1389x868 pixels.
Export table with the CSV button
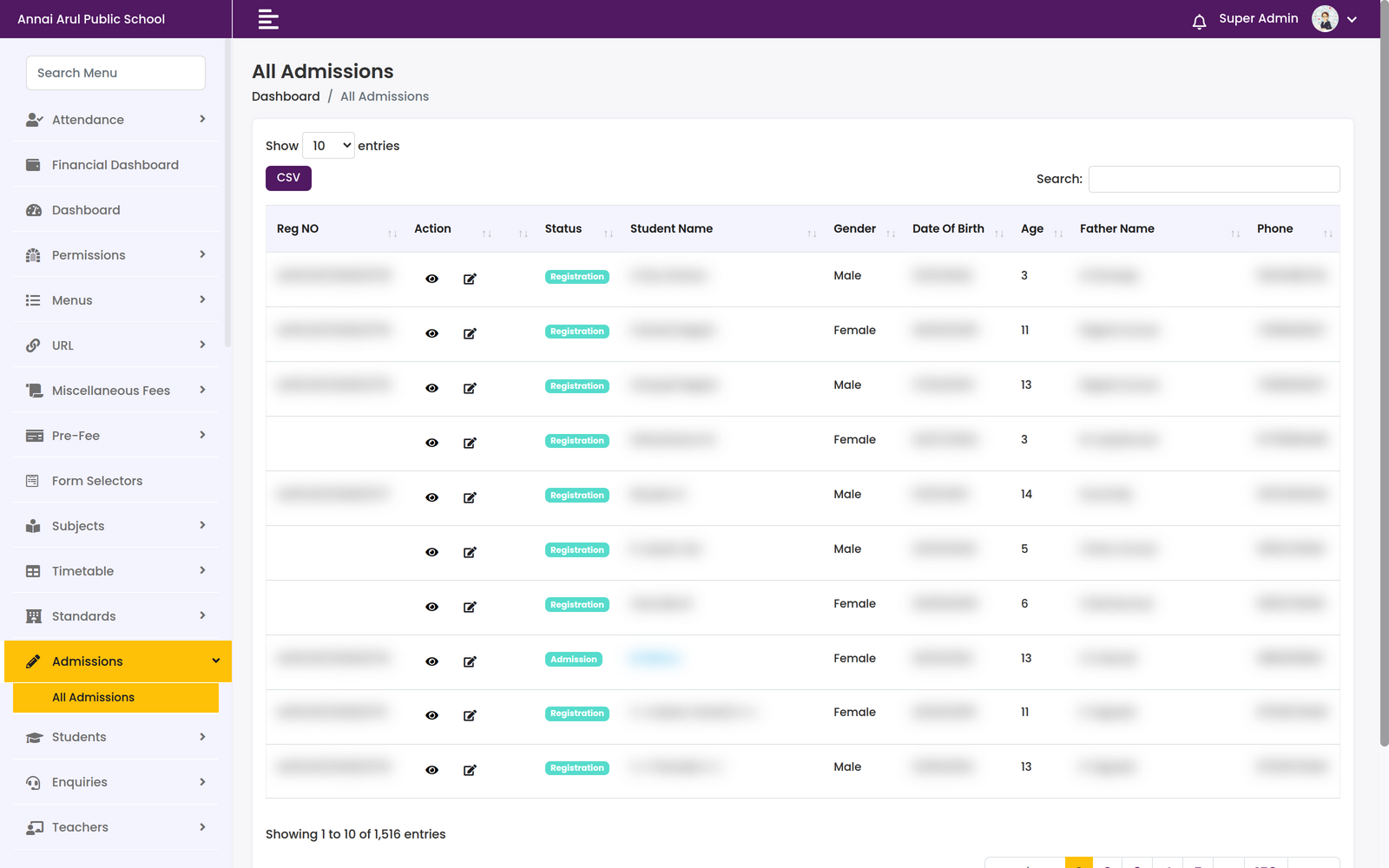(288, 178)
